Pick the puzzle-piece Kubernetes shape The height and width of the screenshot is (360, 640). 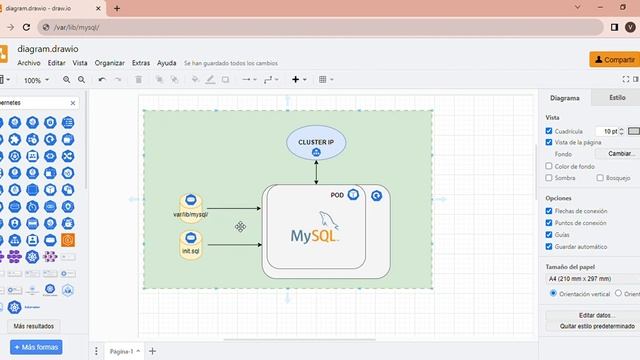(15, 140)
